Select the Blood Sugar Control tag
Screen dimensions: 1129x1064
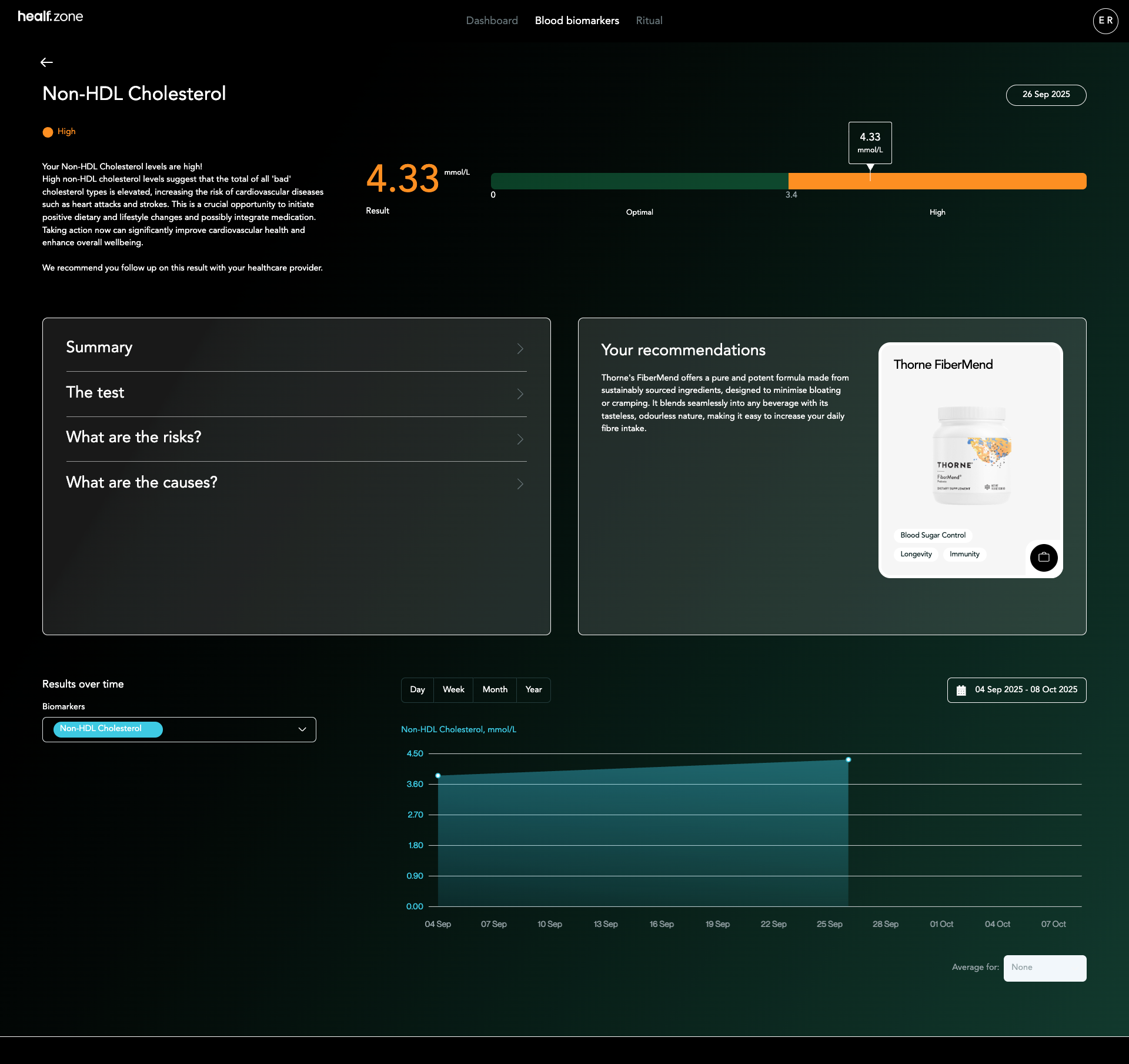933,535
